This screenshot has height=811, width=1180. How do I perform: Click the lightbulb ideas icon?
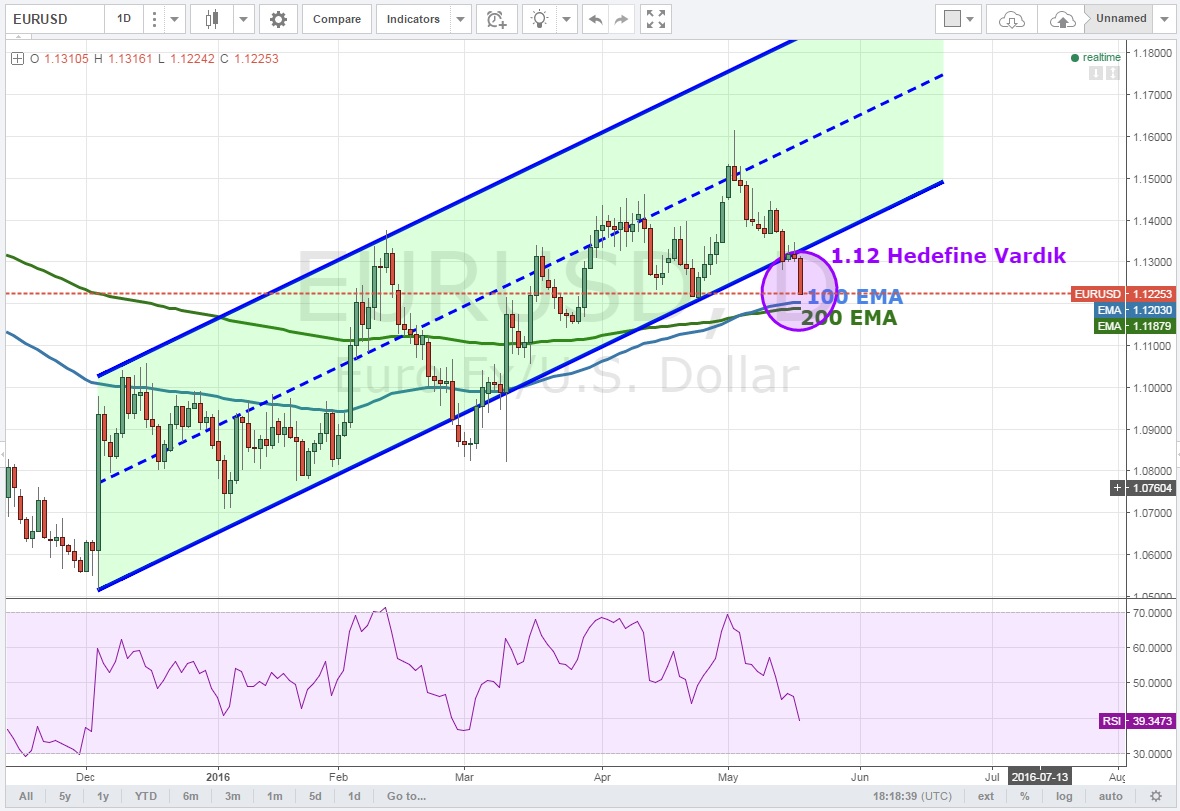coord(540,19)
